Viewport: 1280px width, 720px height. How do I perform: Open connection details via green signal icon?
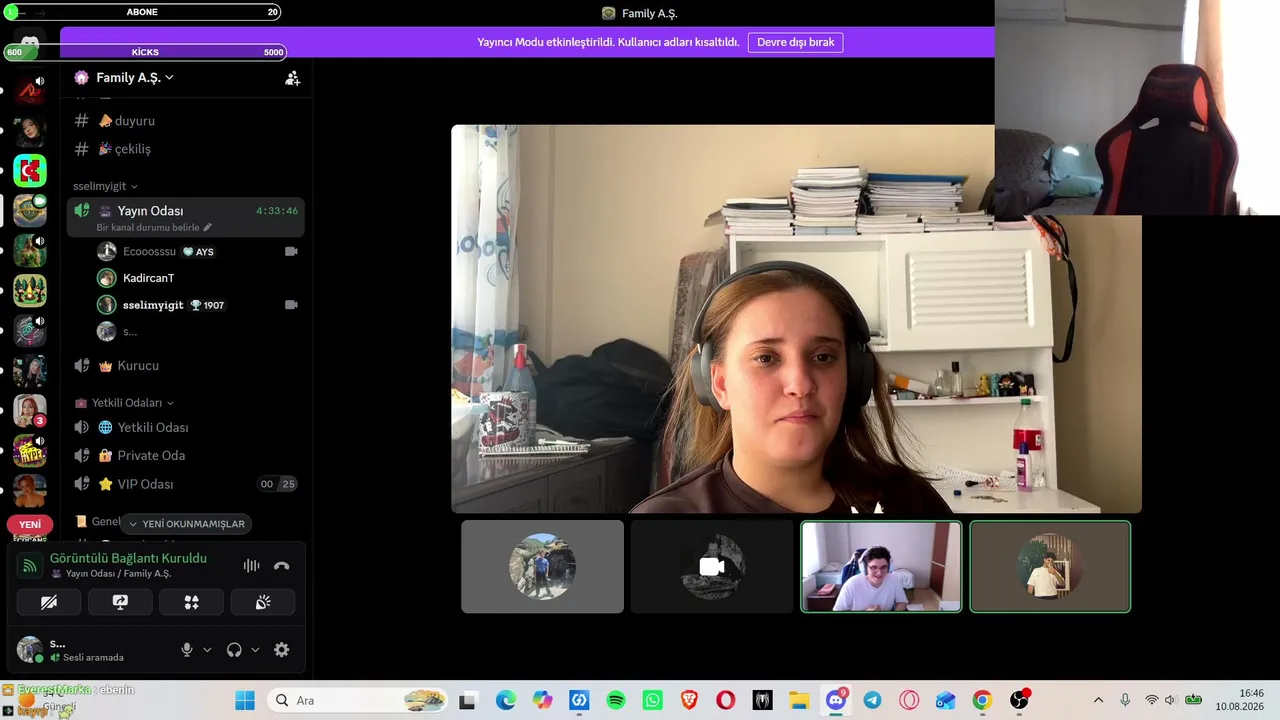click(x=30, y=565)
